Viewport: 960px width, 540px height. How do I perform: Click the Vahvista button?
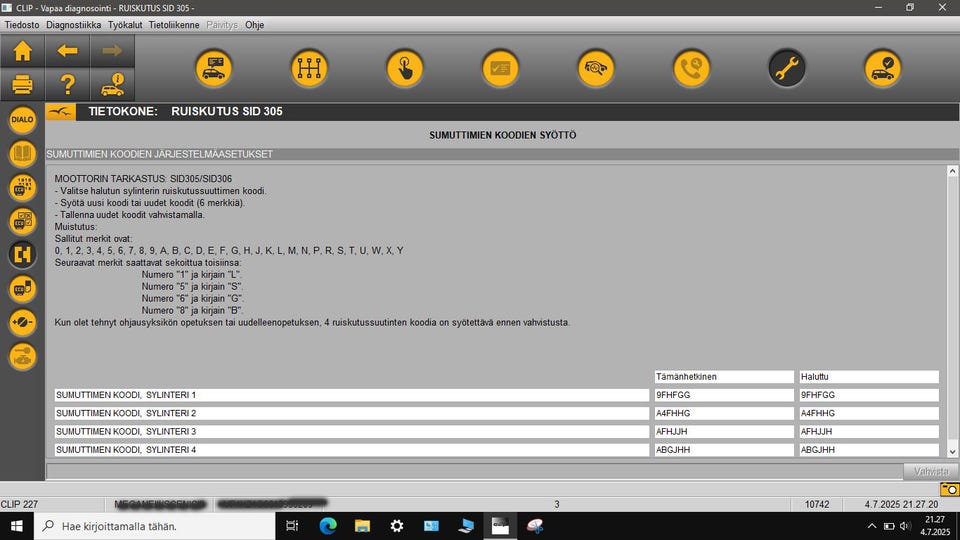pos(931,471)
